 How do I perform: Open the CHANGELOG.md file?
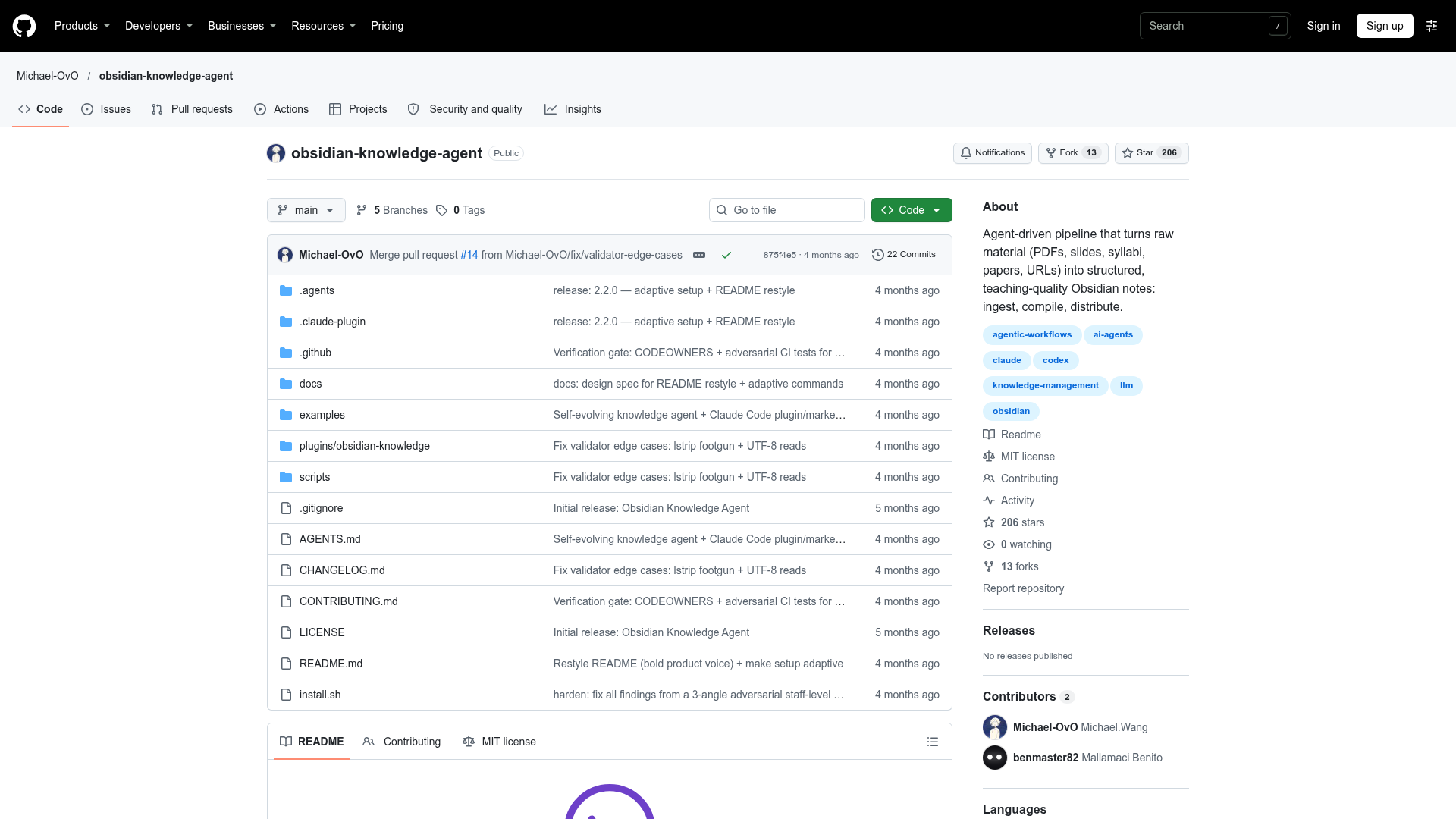pyautogui.click(x=342, y=570)
